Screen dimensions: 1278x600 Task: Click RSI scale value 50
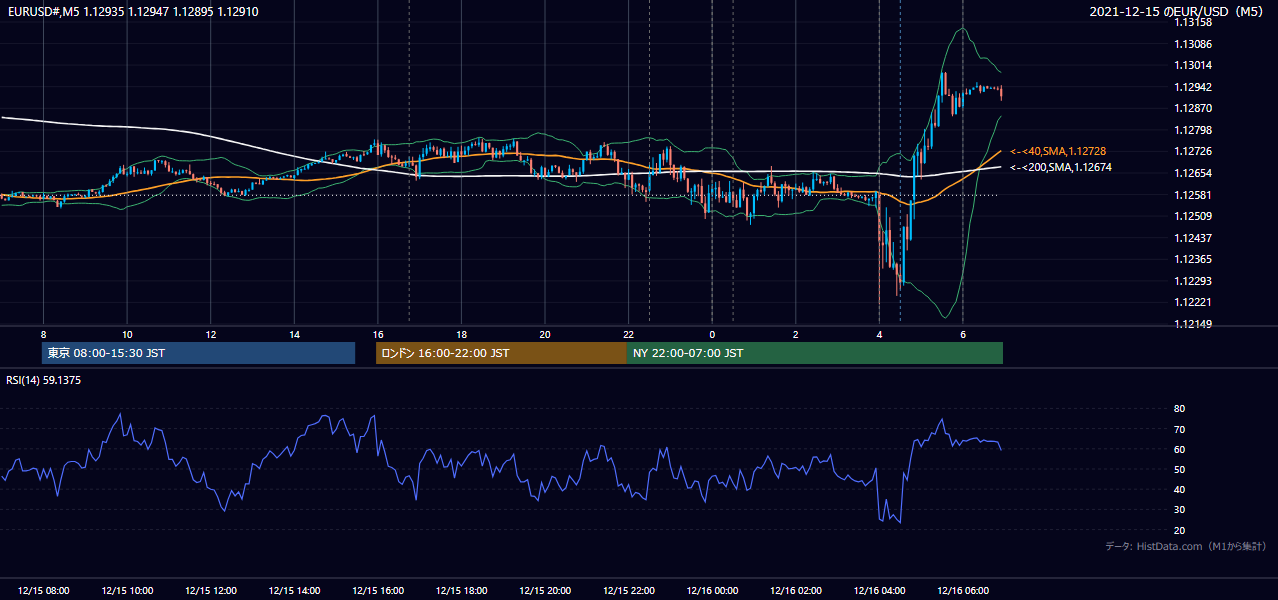pyautogui.click(x=1180, y=469)
